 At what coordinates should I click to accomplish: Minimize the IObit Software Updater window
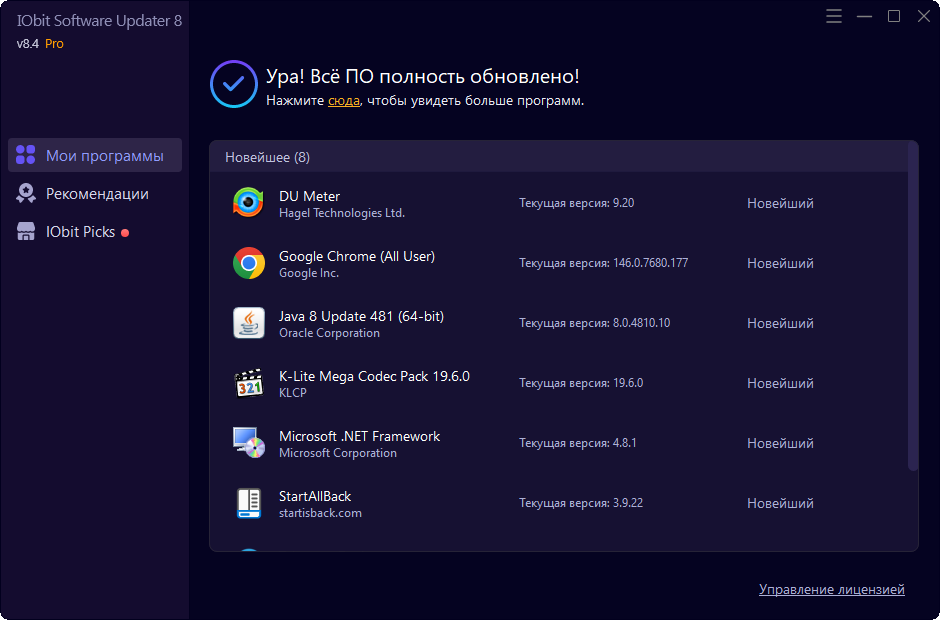[864, 16]
